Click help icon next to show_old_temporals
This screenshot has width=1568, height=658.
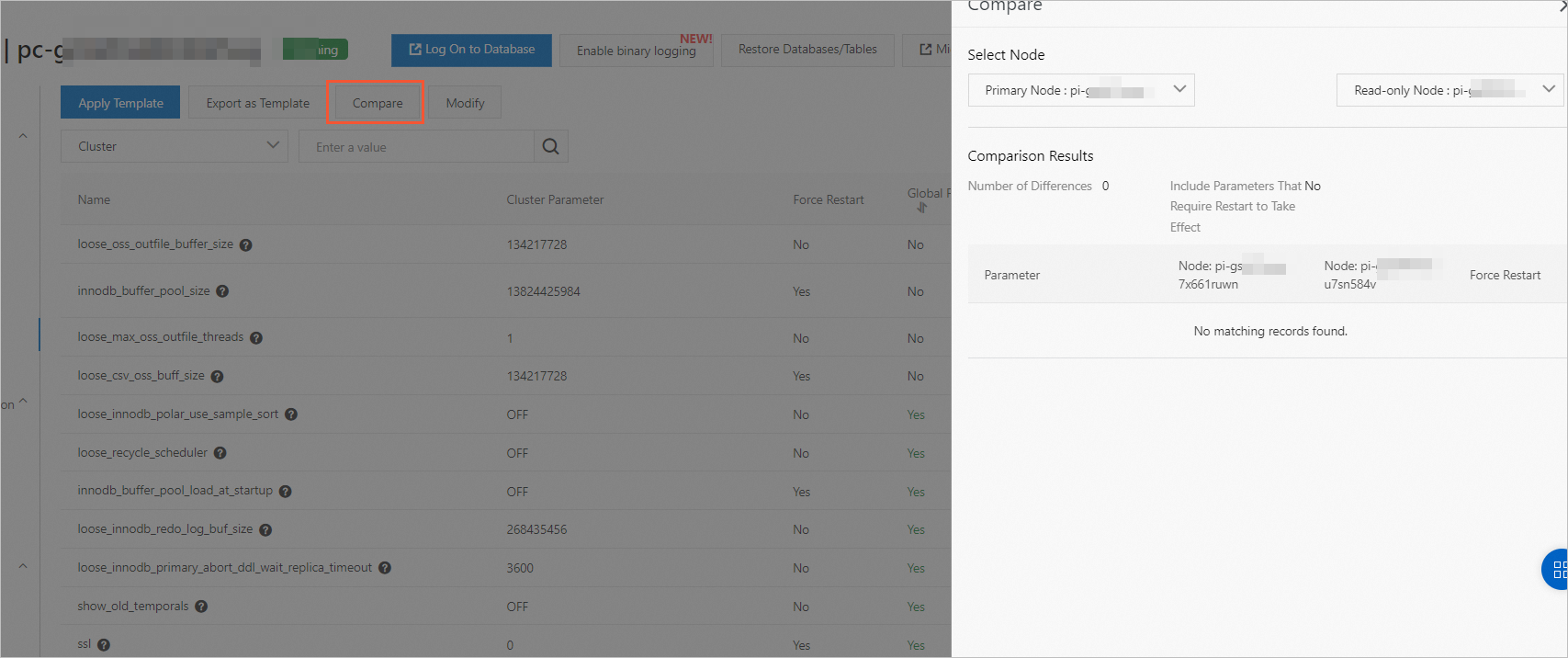201,607
